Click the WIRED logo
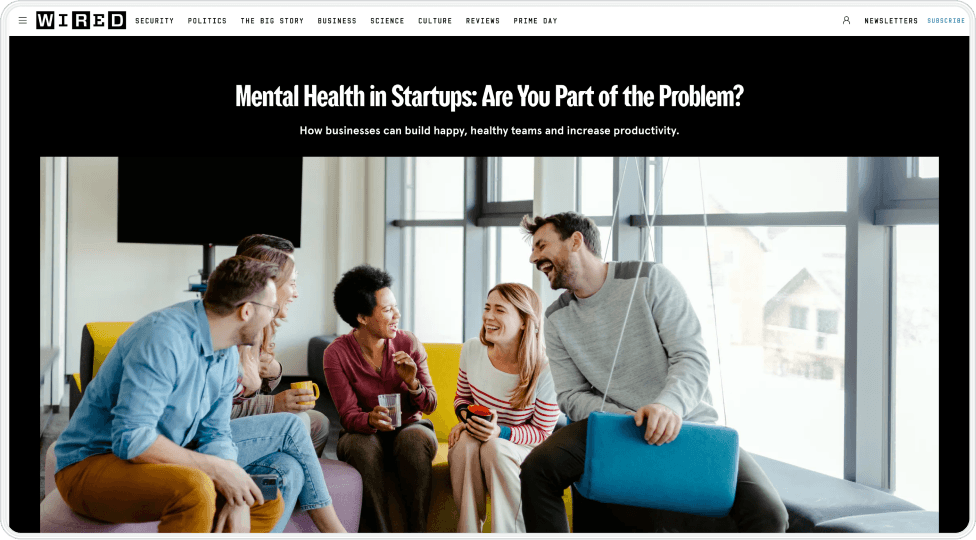Image resolution: width=976 pixels, height=540 pixels. coord(81,21)
